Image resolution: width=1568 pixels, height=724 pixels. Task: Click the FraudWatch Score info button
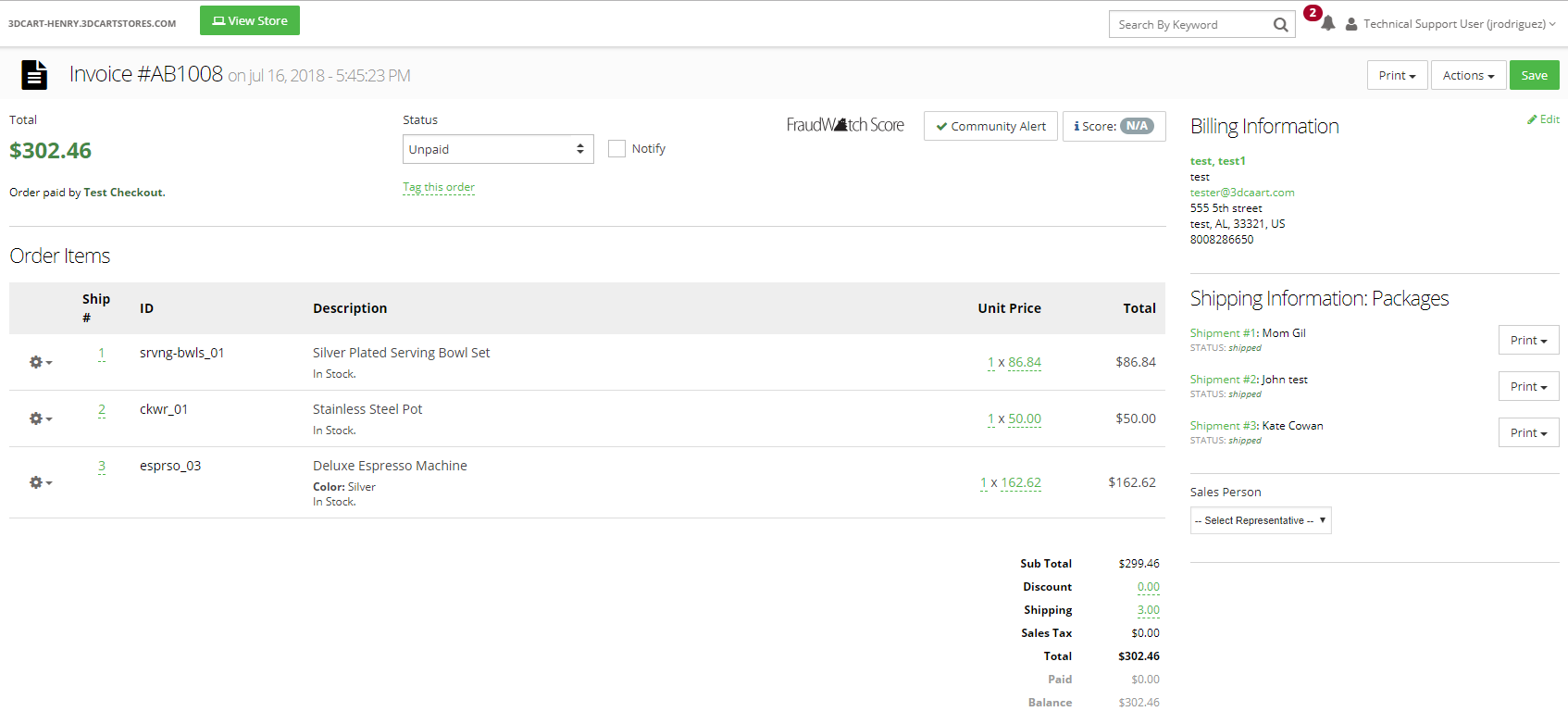[x=1114, y=126]
